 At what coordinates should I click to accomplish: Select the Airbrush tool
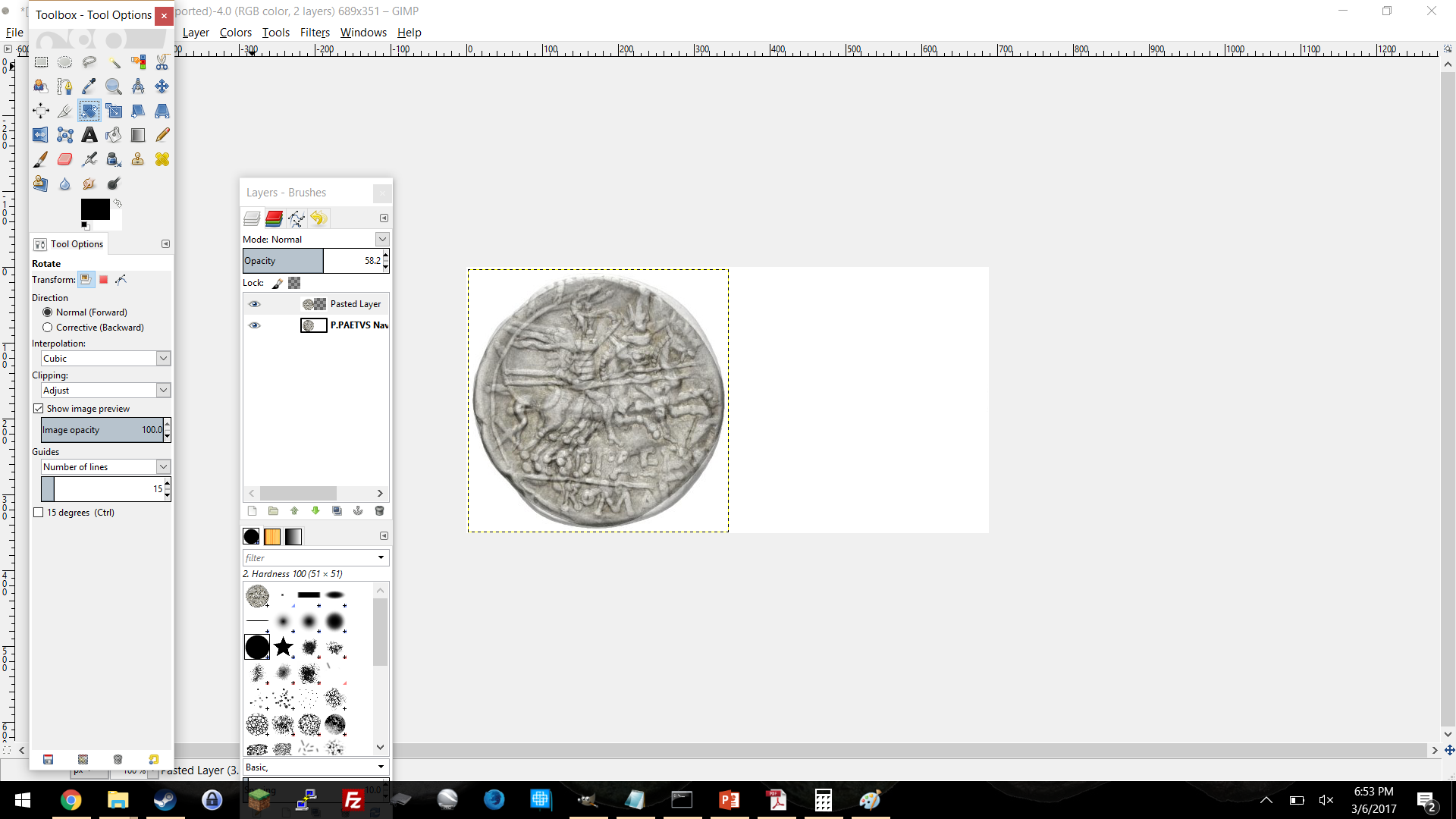(x=89, y=159)
